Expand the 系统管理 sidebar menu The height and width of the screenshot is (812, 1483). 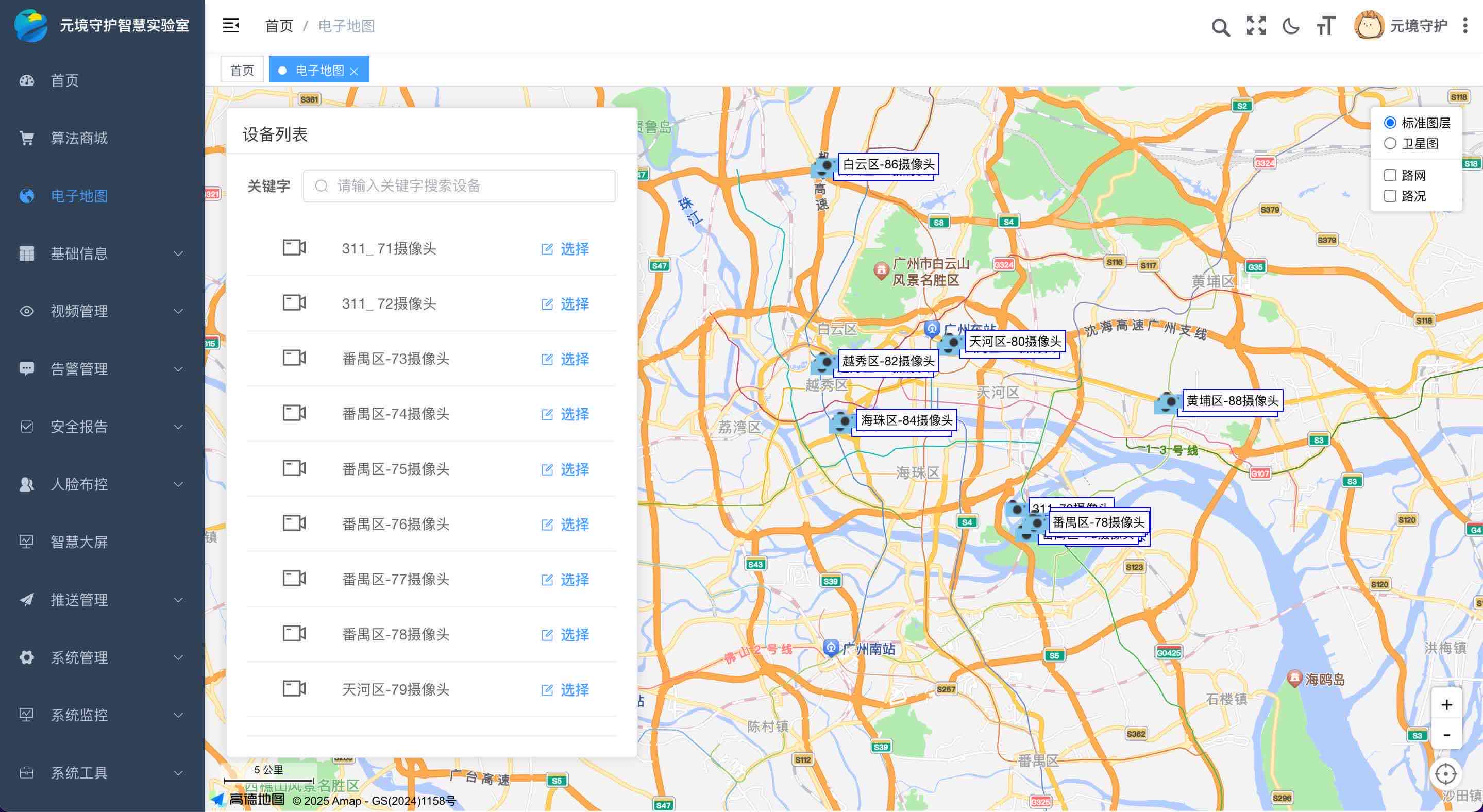coord(102,657)
